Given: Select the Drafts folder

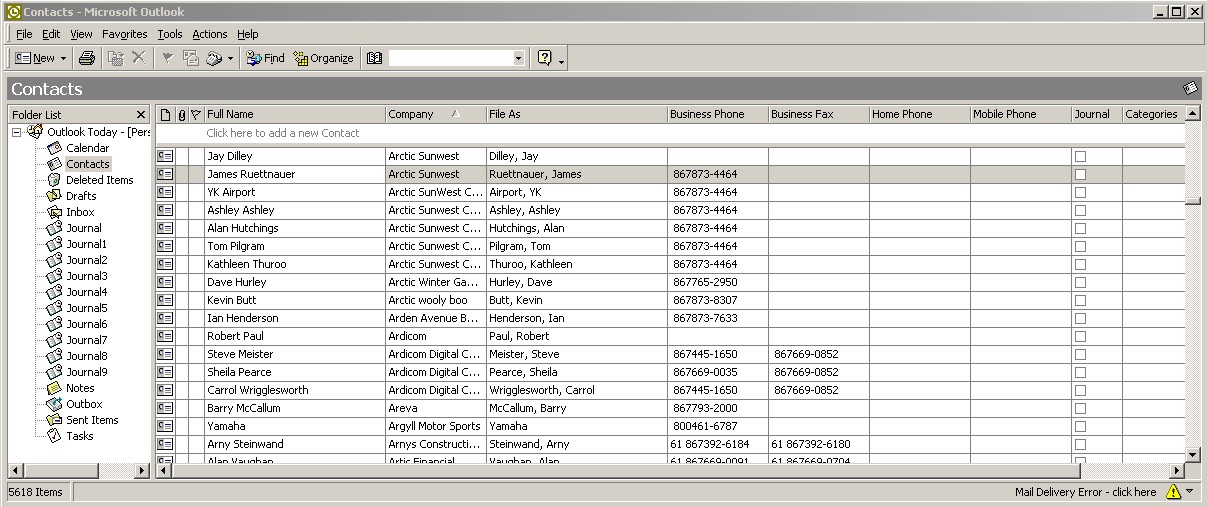Looking at the screenshot, I should tap(81, 196).
